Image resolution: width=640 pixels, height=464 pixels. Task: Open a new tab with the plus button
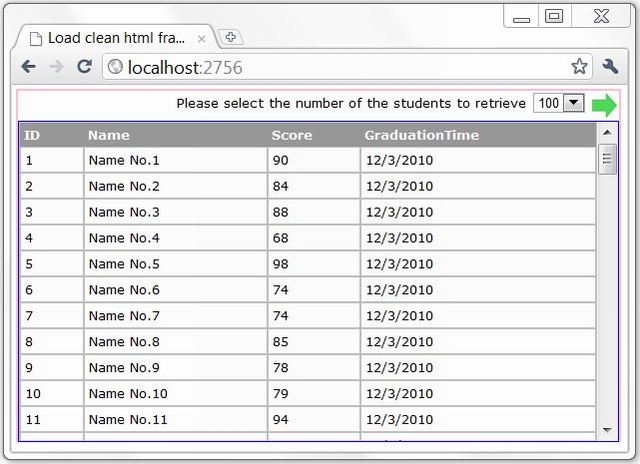[x=231, y=38]
